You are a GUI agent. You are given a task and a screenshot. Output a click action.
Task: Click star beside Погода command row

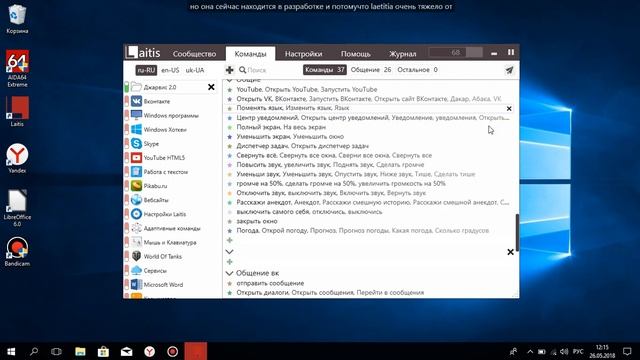click(x=230, y=231)
